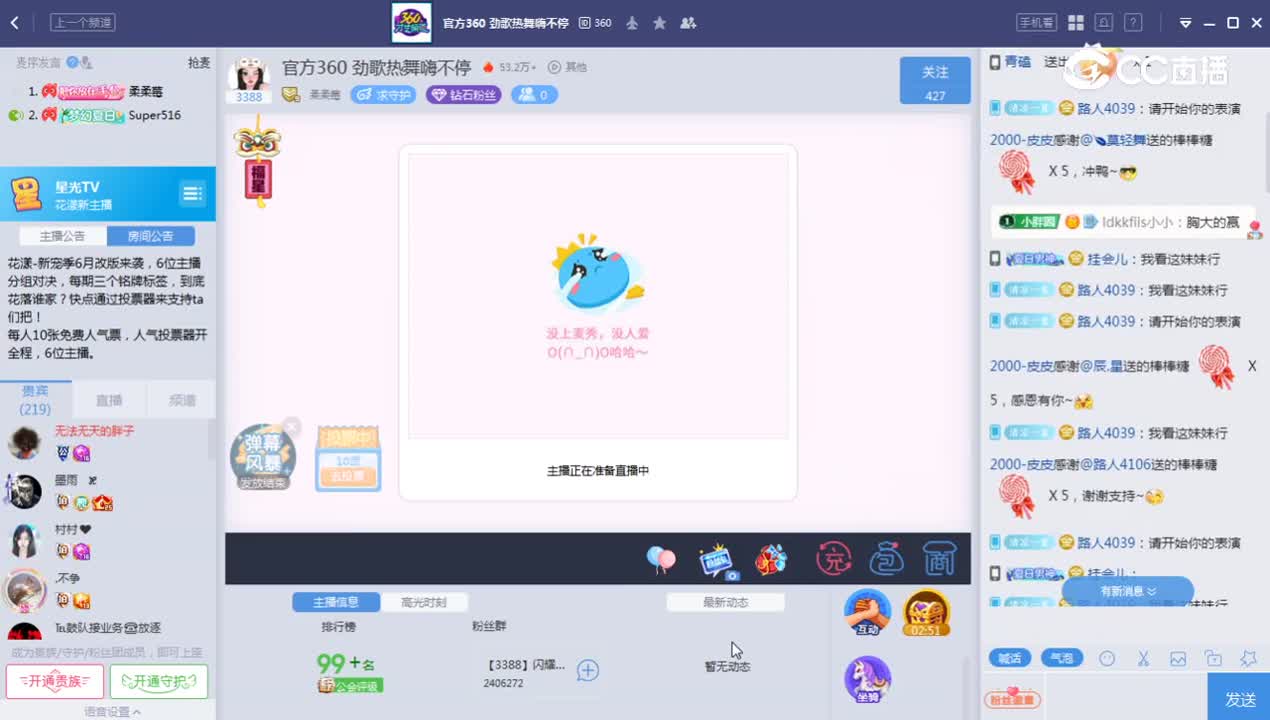Click the 上一个频道 button
1270x720 pixels.
(83, 22)
